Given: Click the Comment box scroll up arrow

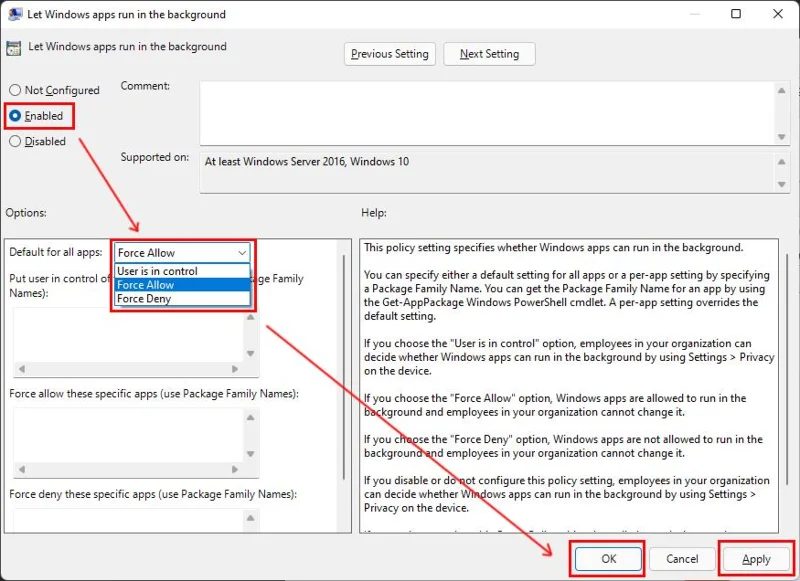Looking at the screenshot, I should pos(782,90).
